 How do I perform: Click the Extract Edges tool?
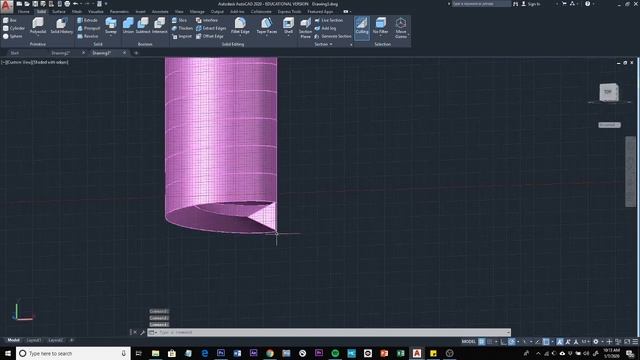pyautogui.click(x=211, y=28)
